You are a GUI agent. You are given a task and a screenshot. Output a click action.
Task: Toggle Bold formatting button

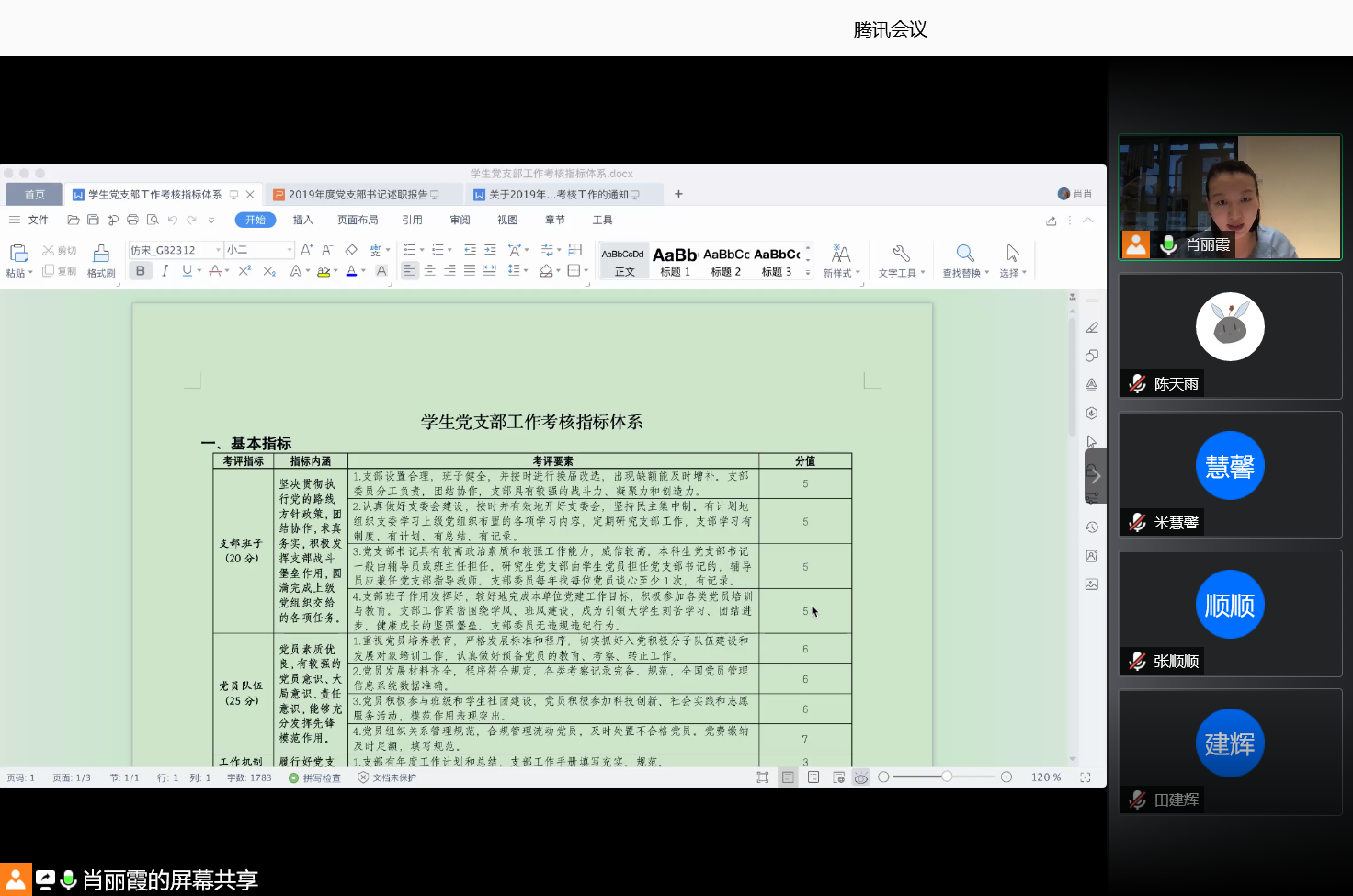(x=141, y=271)
